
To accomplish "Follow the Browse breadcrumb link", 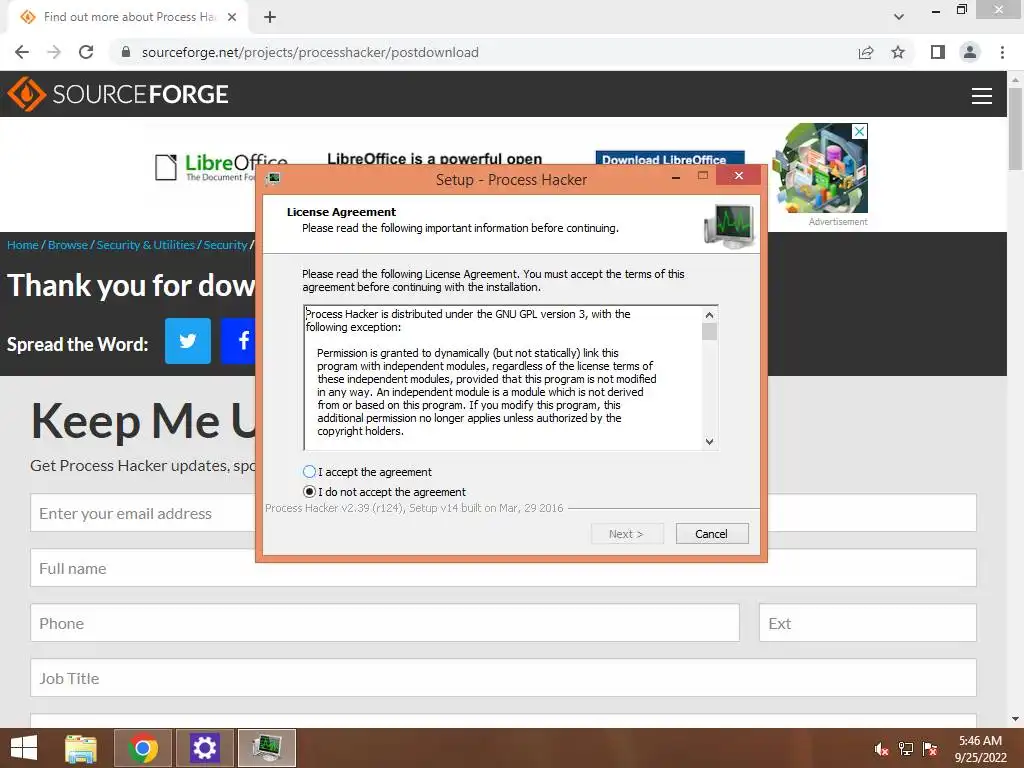I will [68, 245].
